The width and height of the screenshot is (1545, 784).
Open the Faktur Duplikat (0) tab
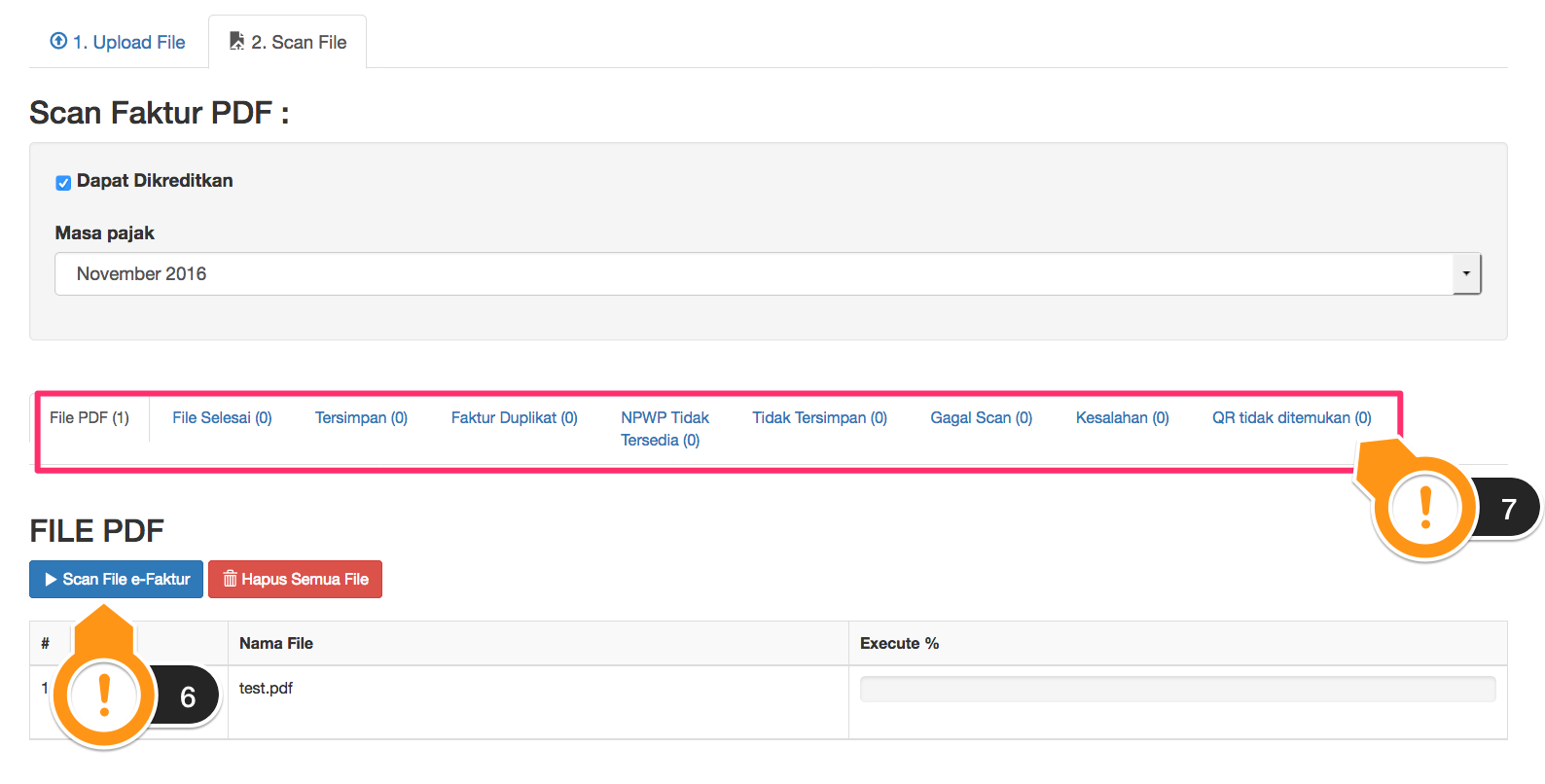514,418
